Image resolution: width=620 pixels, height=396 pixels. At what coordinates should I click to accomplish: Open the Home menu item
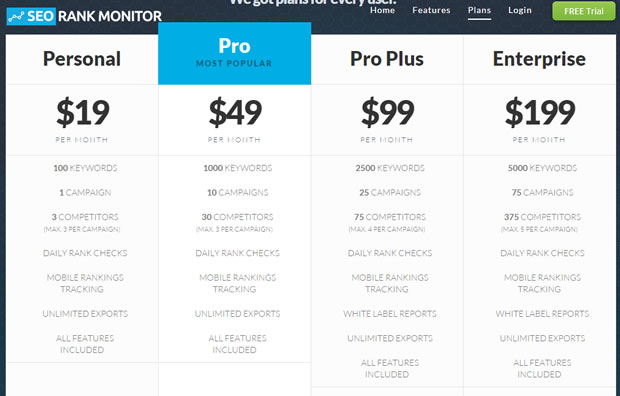382,10
